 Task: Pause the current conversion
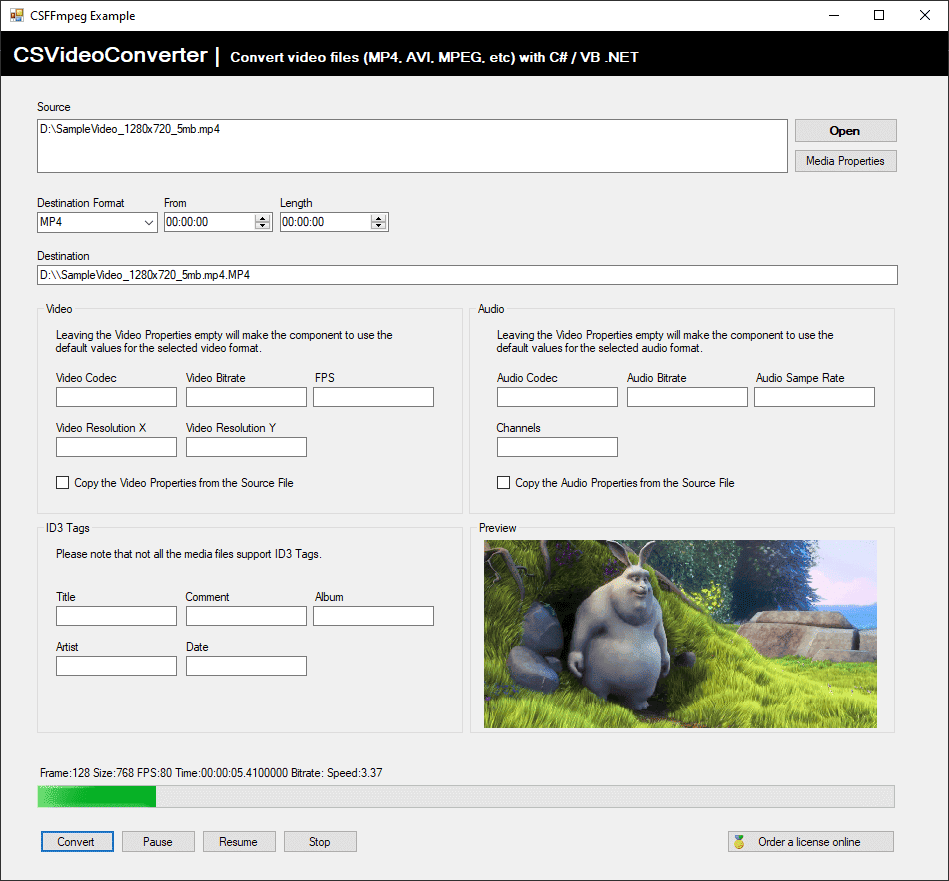pyautogui.click(x=157, y=841)
